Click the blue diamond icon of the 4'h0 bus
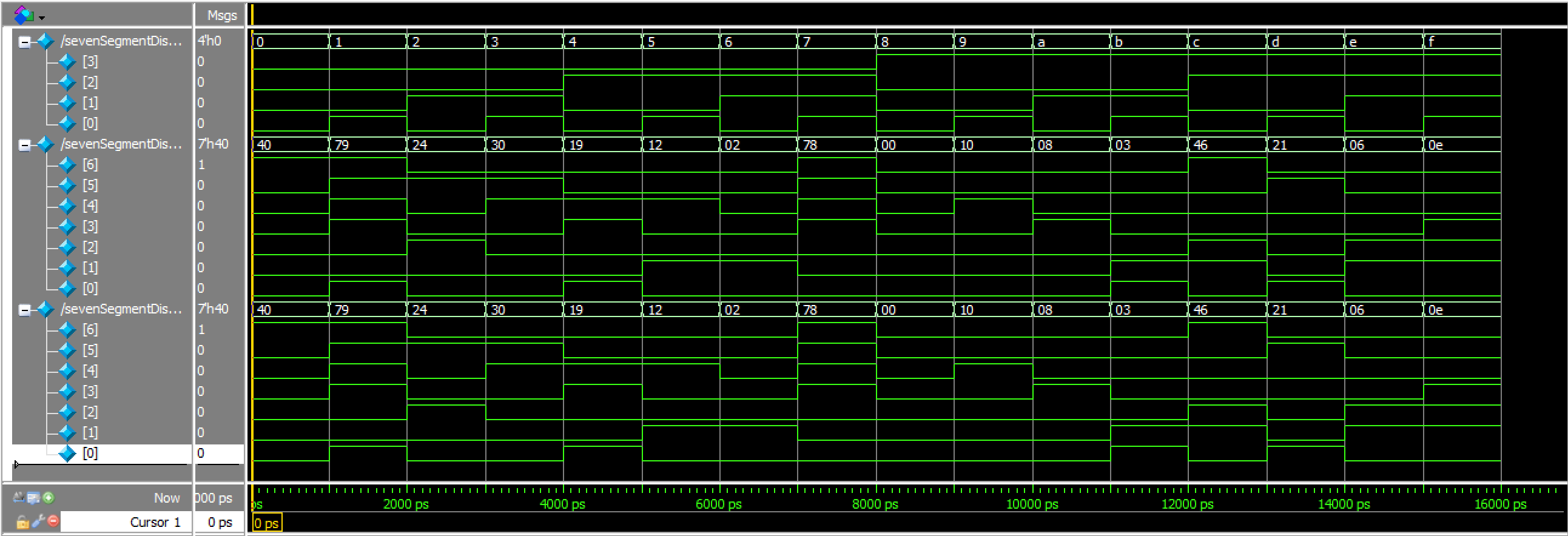Viewport: 1568px width, 536px height. pyautogui.click(x=45, y=41)
